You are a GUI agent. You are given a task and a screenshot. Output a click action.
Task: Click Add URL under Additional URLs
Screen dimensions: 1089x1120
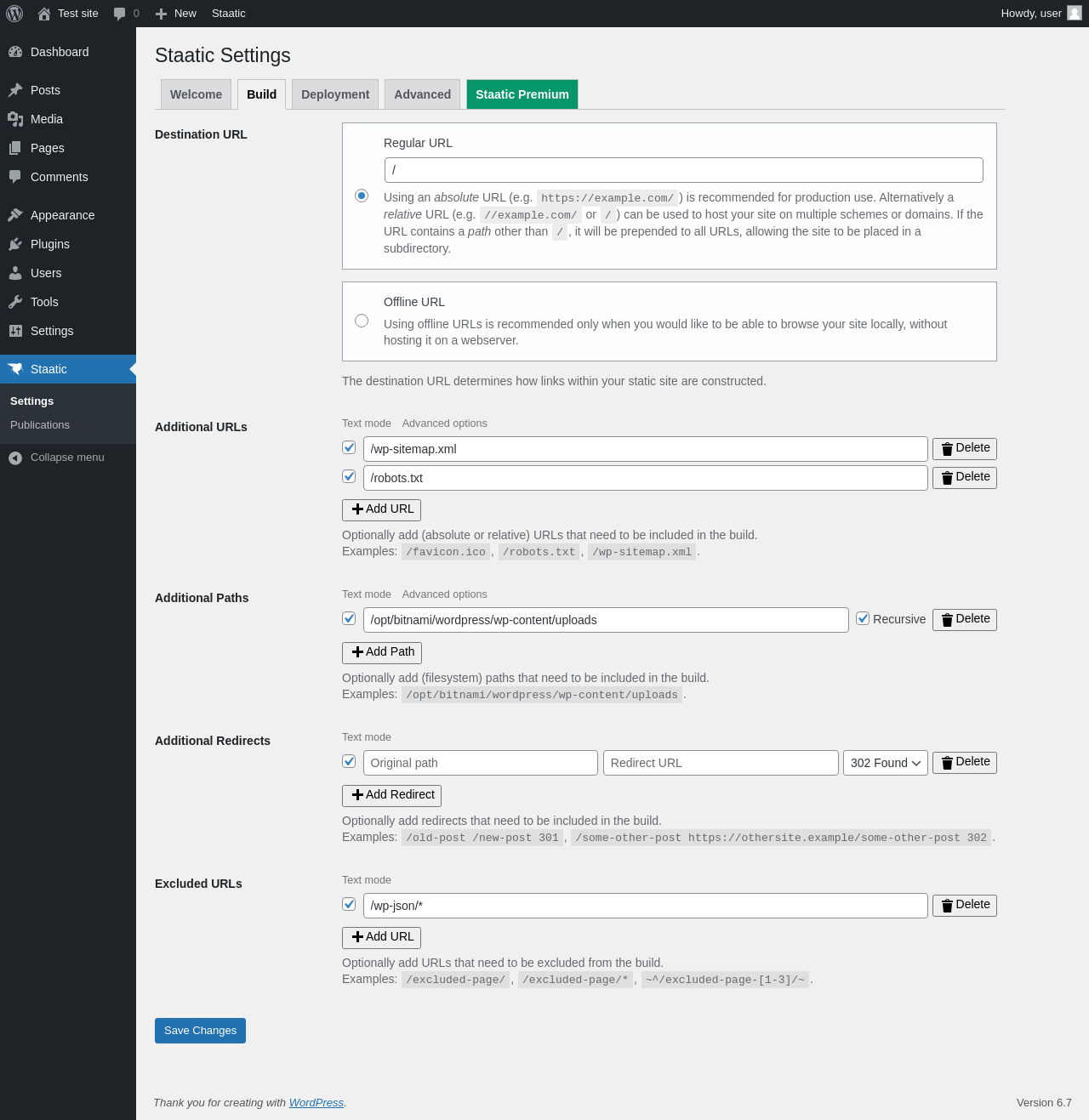(381, 509)
